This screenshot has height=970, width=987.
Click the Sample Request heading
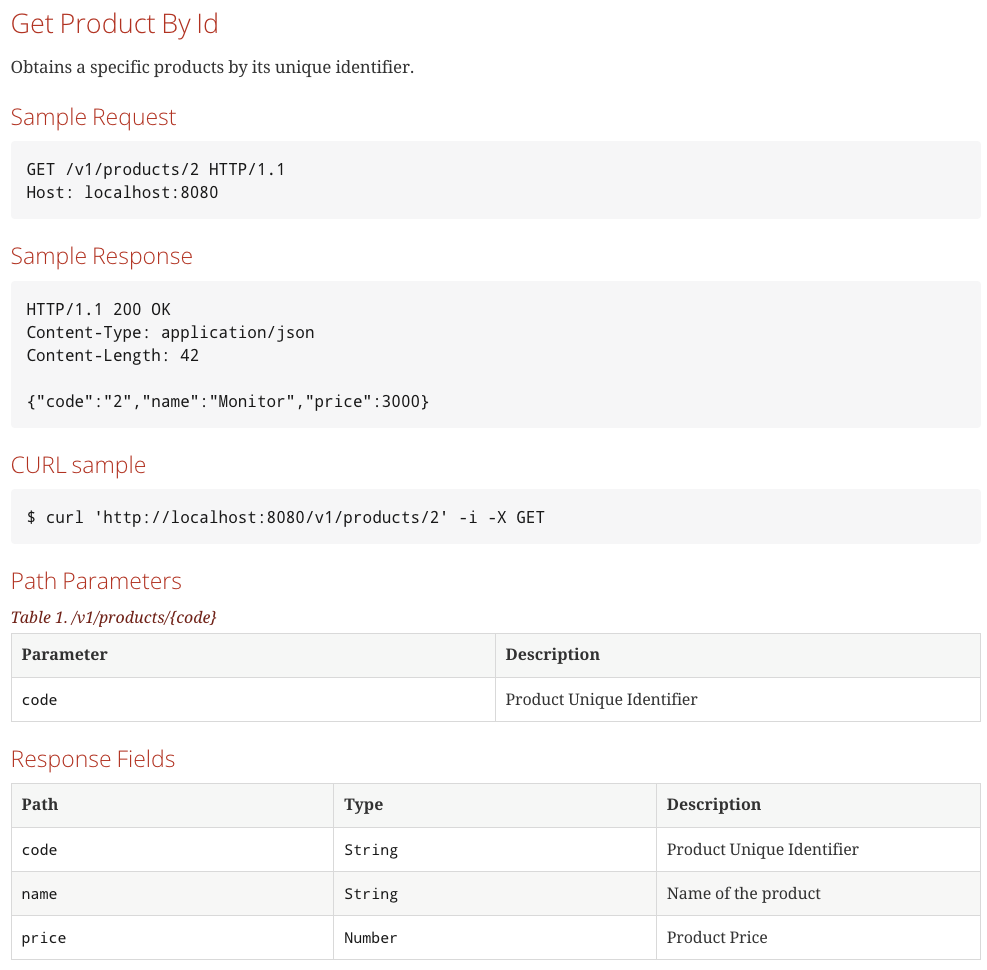[x=93, y=118]
